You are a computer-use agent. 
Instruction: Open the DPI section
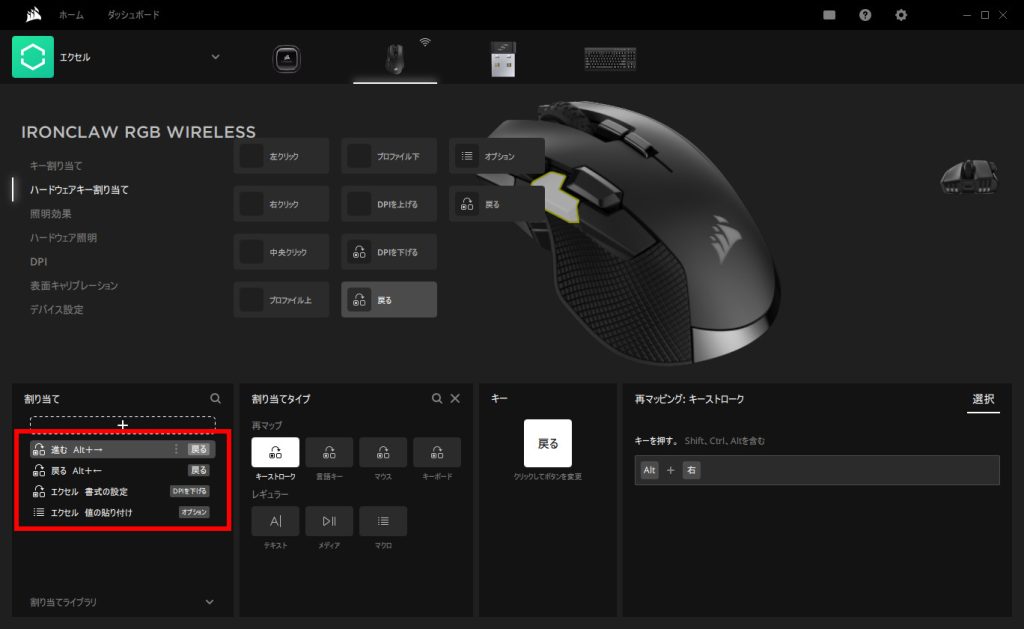(x=39, y=262)
